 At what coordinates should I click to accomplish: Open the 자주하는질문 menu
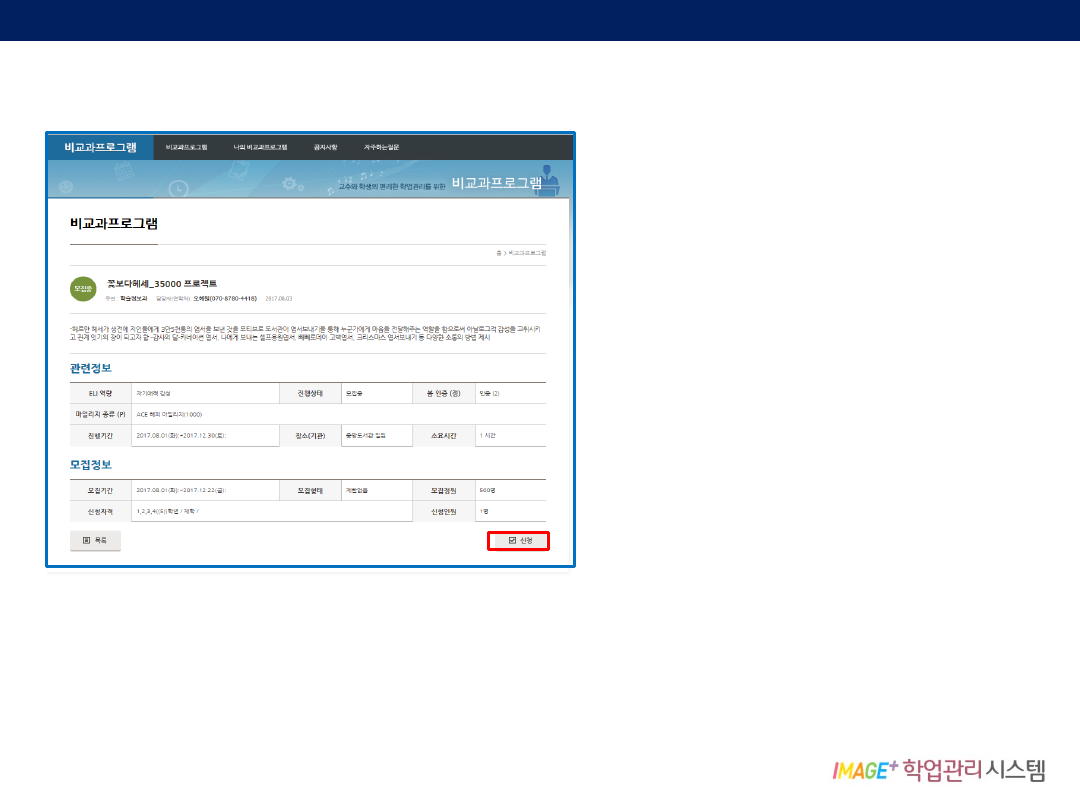point(381,147)
